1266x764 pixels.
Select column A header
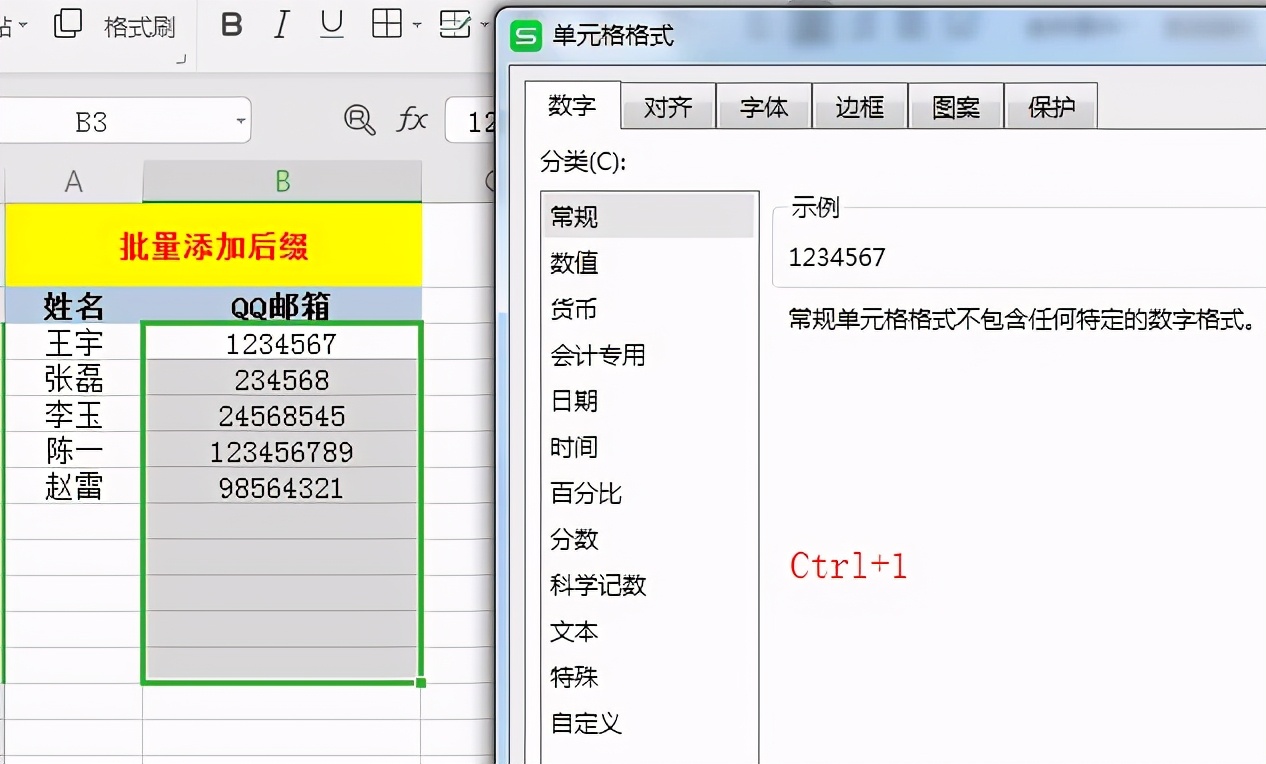point(74,181)
